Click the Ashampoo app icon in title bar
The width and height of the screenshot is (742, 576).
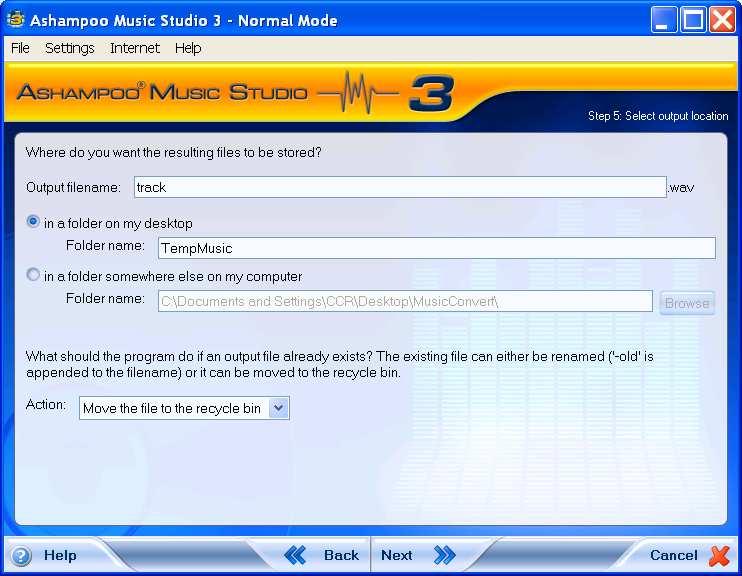(x=15, y=20)
